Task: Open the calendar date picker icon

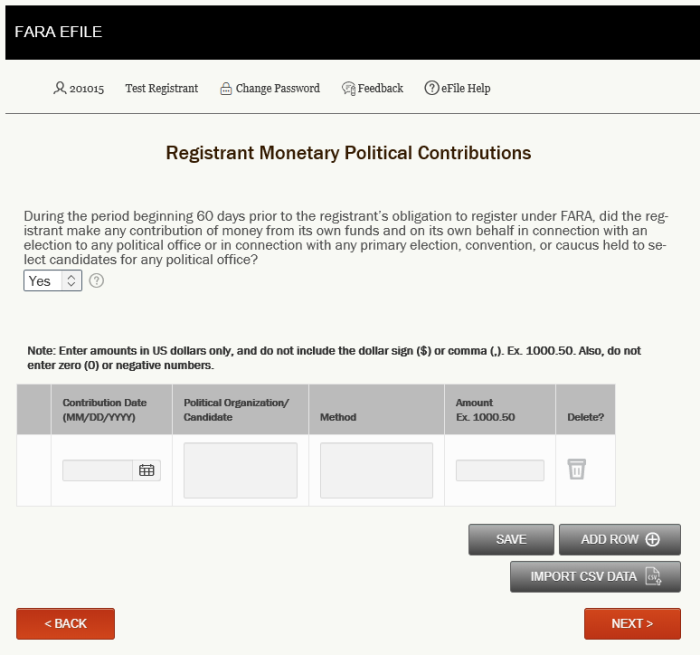Action: click(x=146, y=470)
